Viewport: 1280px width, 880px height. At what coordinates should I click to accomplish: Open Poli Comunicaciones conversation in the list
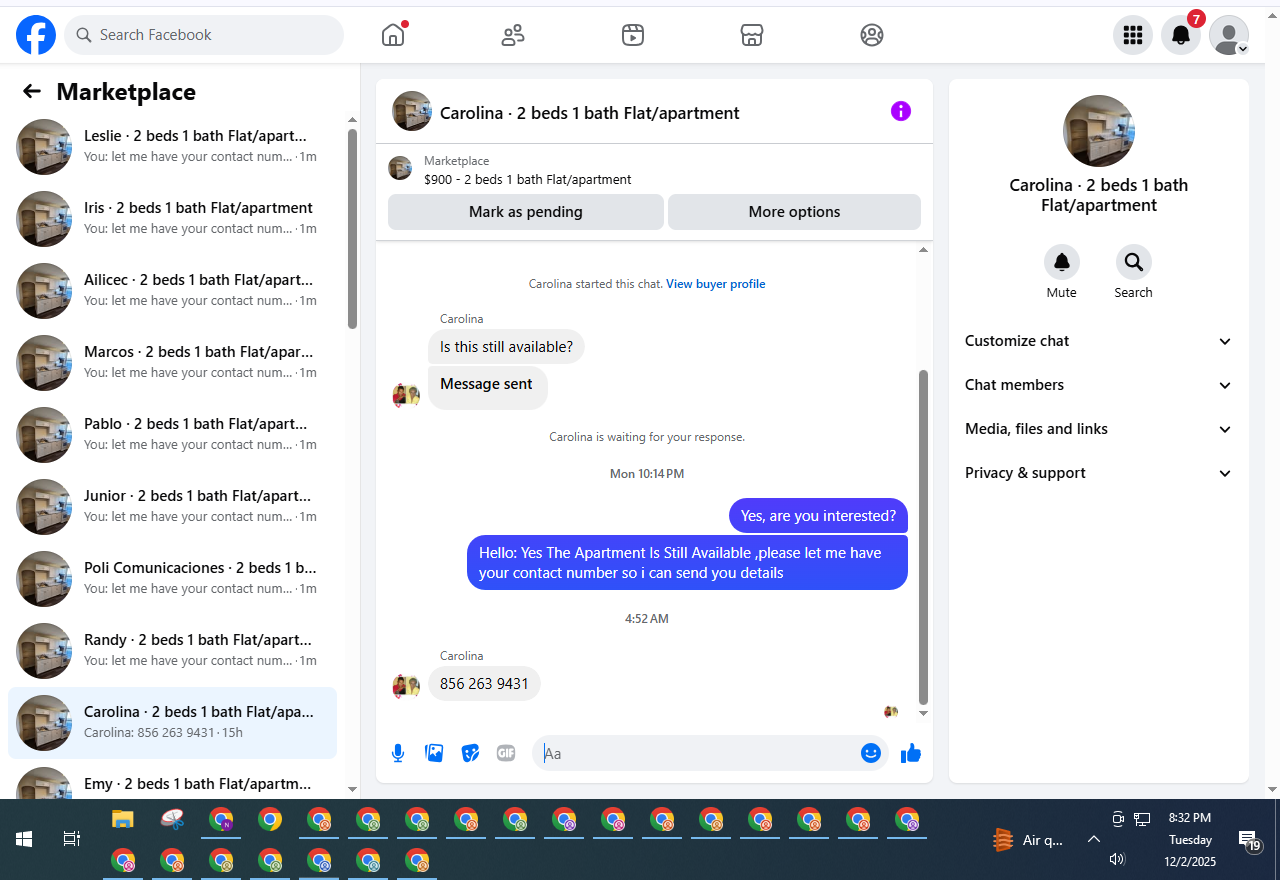172,579
